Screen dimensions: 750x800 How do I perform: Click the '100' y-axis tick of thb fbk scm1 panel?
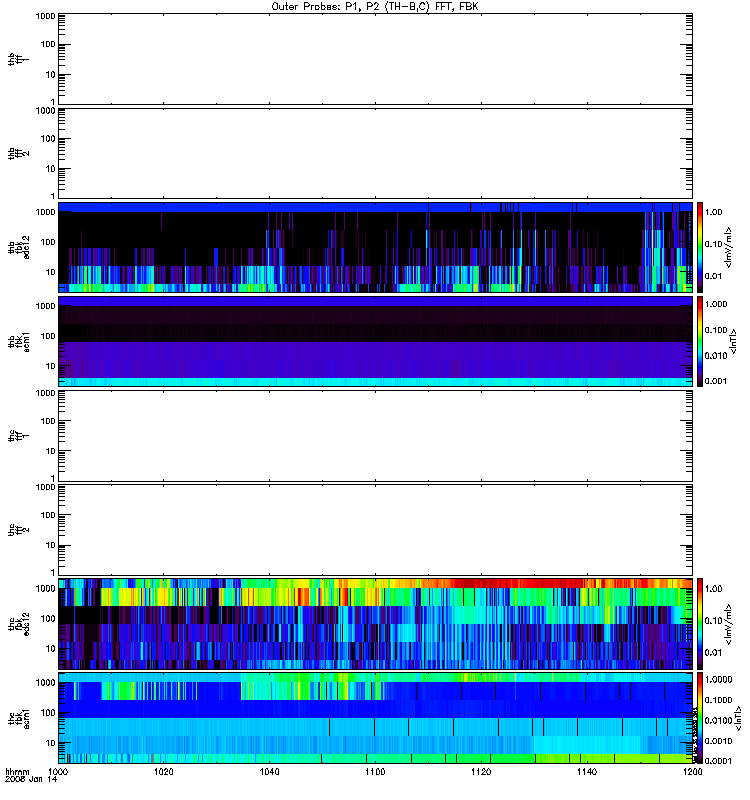(48, 336)
